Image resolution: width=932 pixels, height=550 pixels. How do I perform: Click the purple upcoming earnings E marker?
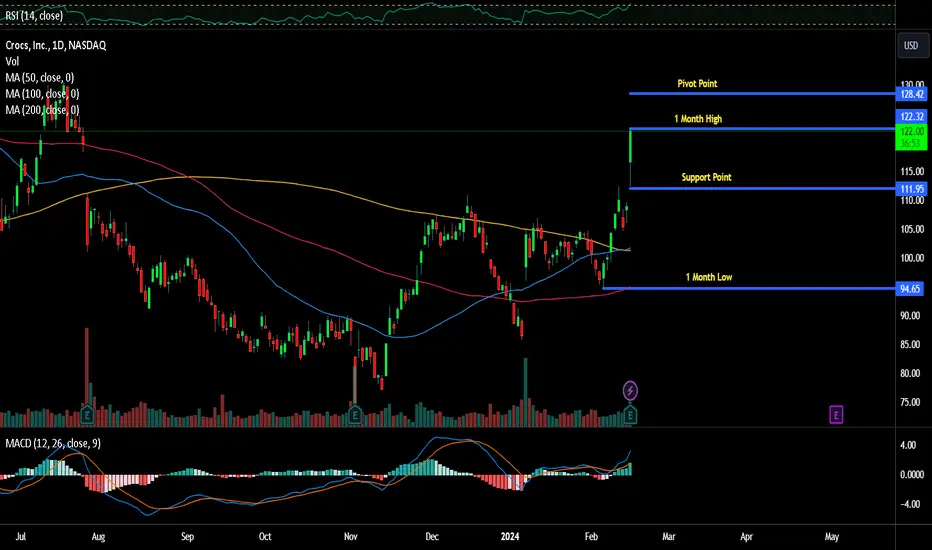point(836,414)
